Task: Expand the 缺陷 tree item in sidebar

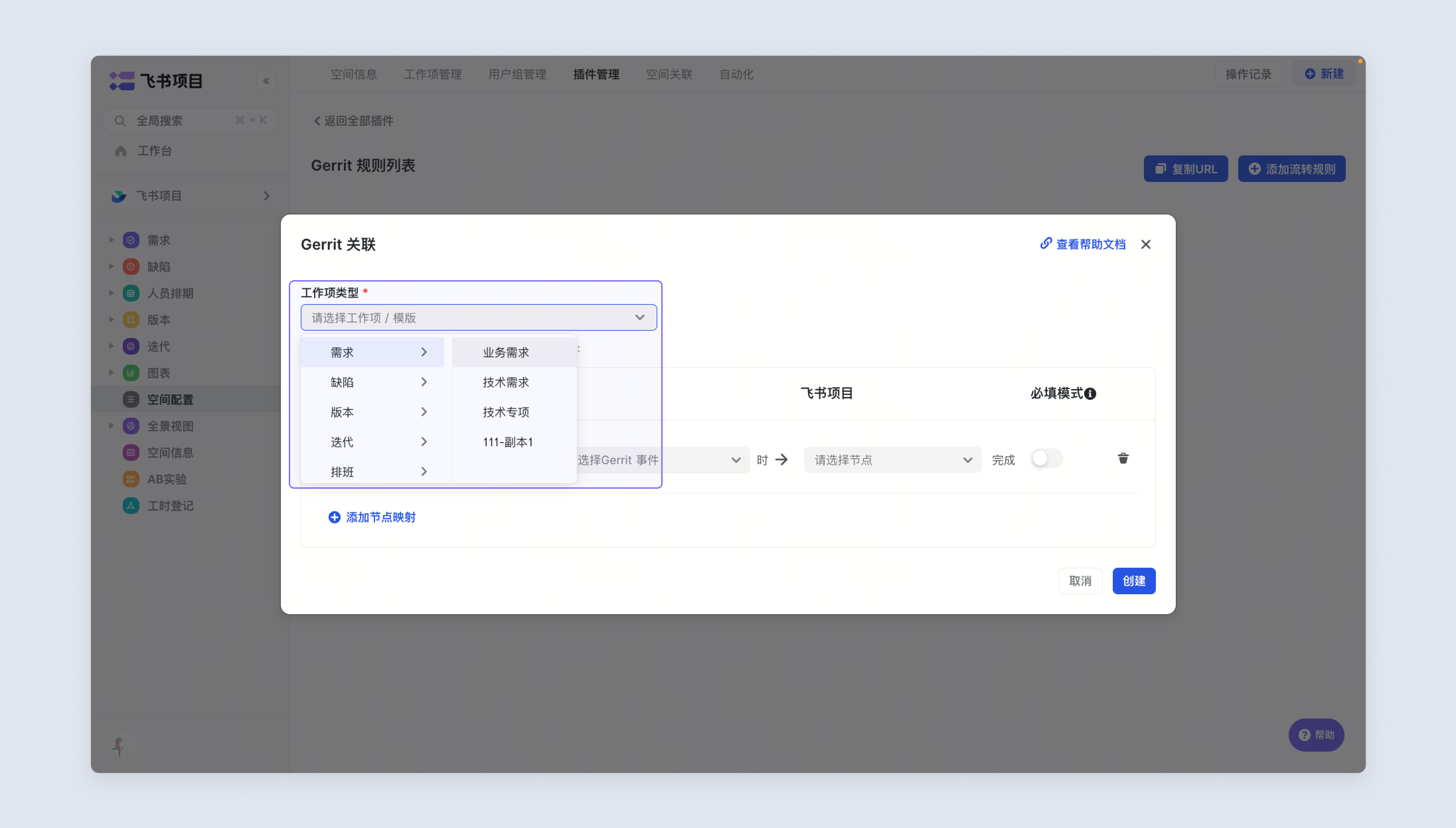Action: tap(112, 267)
